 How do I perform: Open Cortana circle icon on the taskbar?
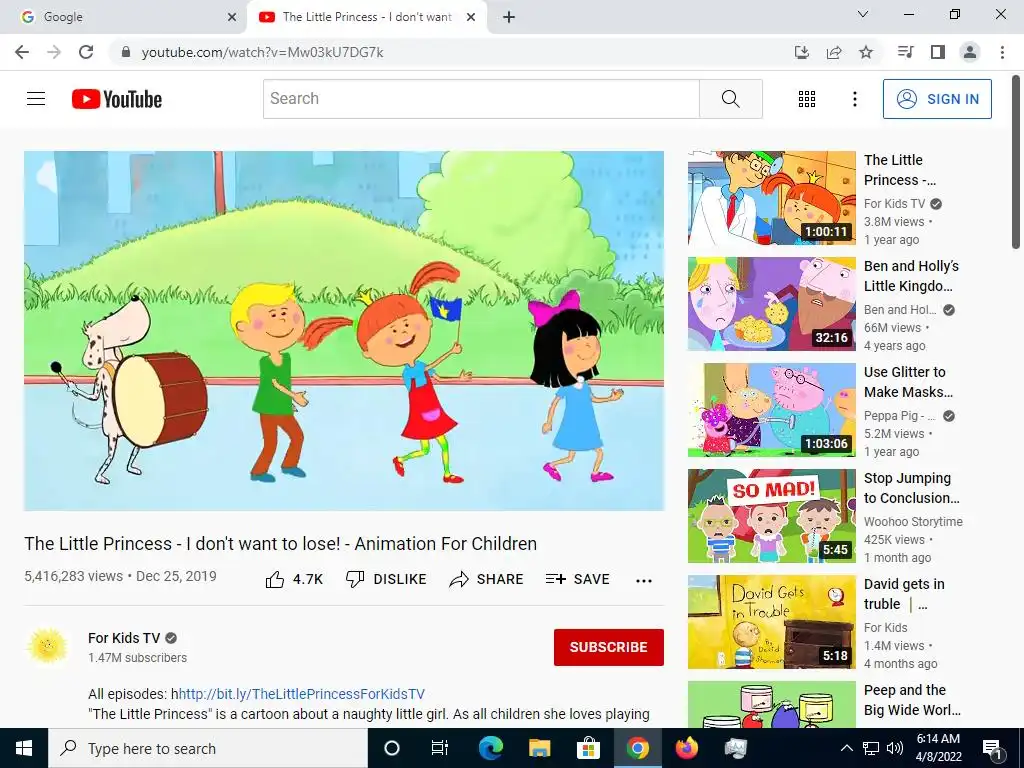click(x=392, y=748)
